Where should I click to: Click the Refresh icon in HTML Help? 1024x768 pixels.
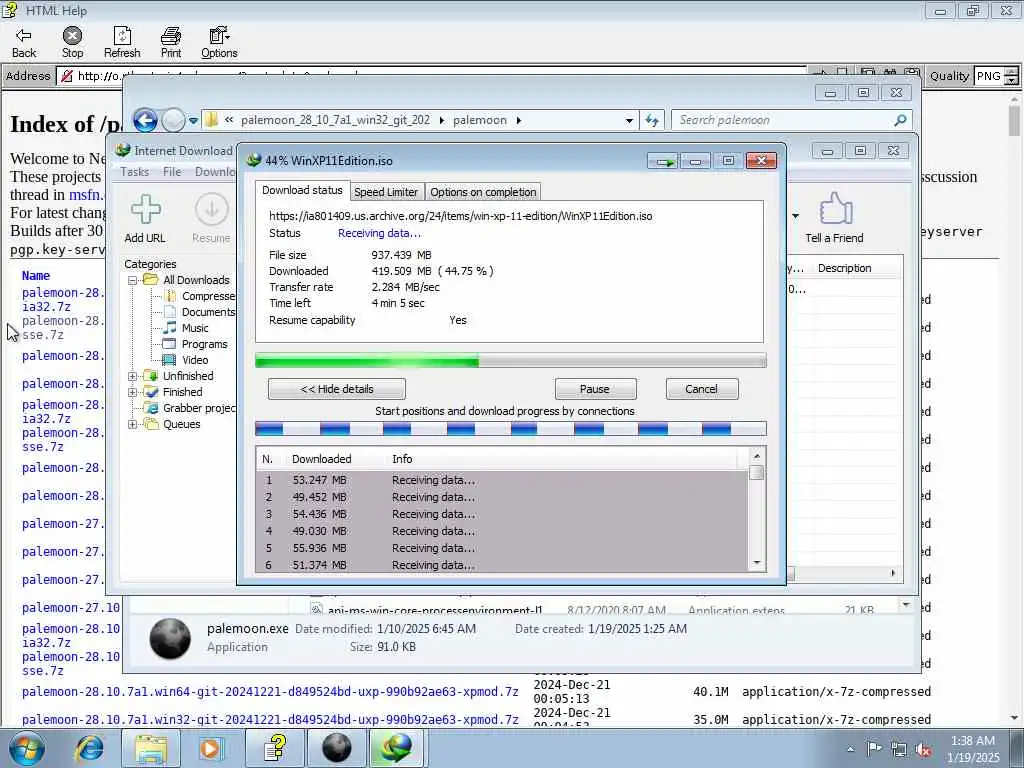click(x=122, y=36)
